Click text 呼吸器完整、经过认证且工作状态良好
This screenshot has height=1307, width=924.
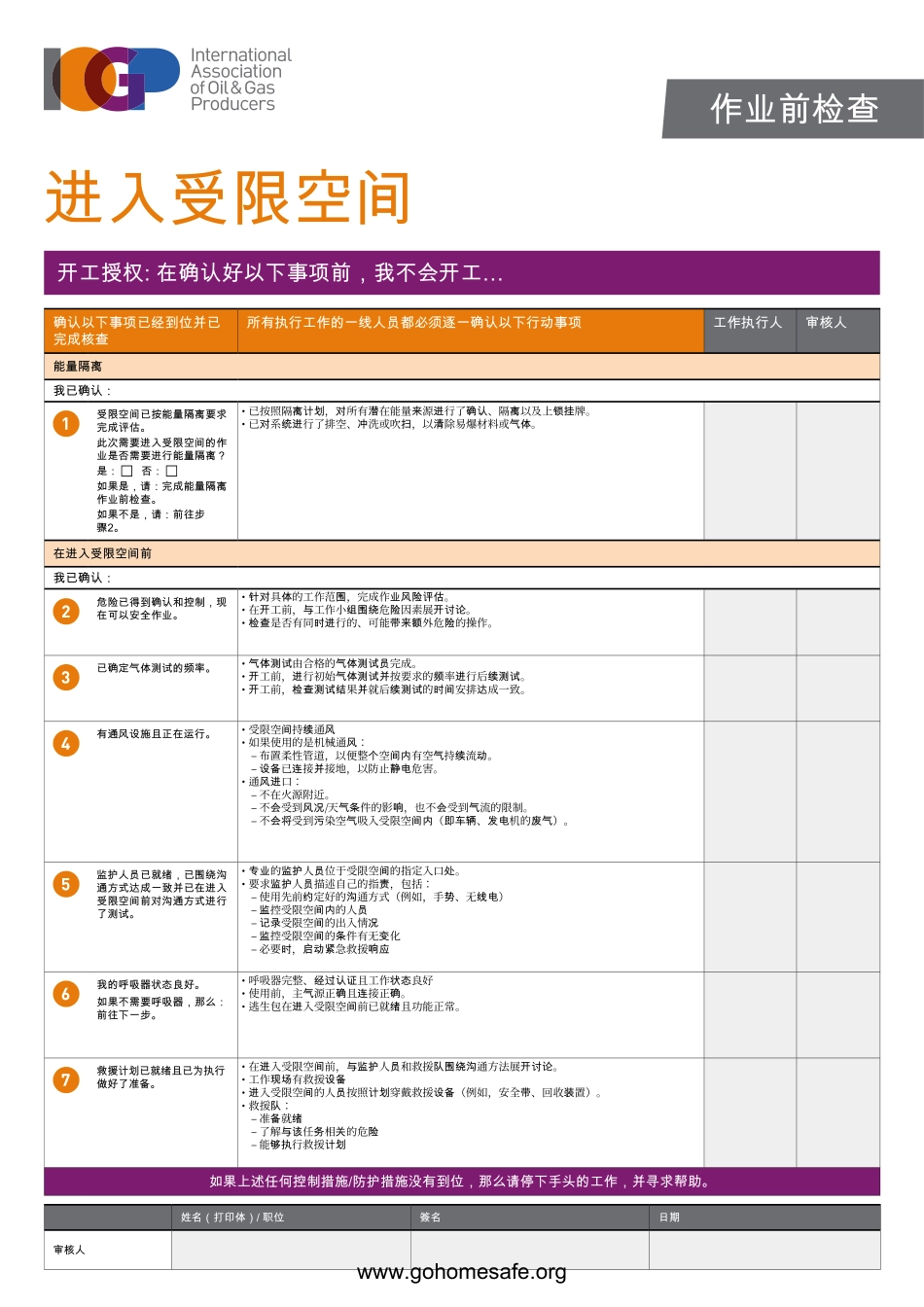340,980
